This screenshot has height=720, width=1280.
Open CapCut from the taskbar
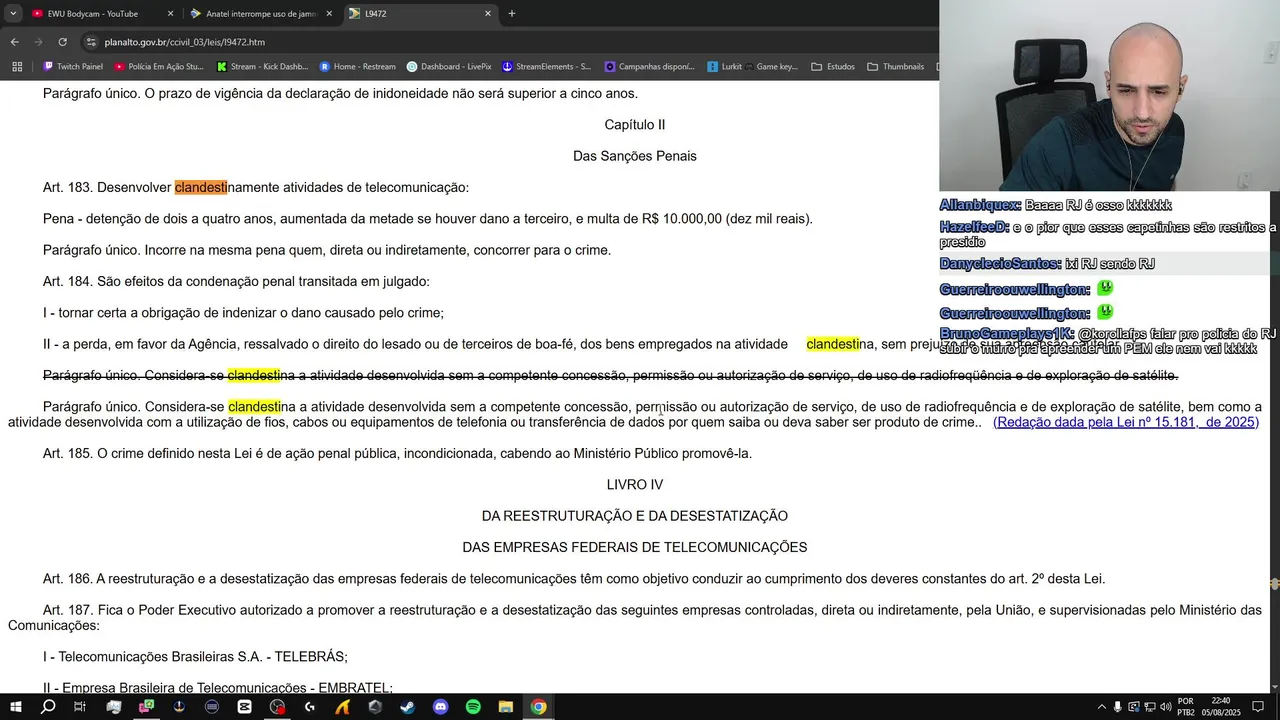point(245,706)
